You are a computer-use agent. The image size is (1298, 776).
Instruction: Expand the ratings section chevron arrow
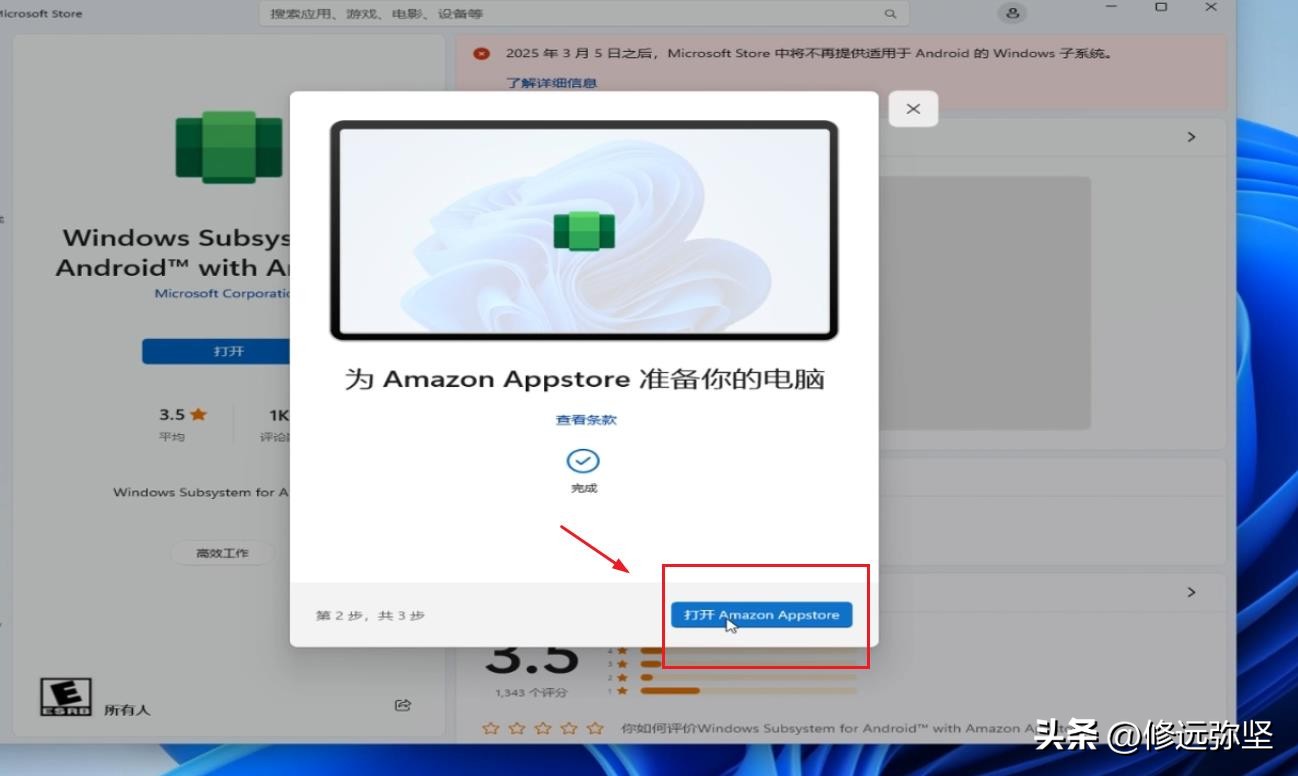(1191, 592)
